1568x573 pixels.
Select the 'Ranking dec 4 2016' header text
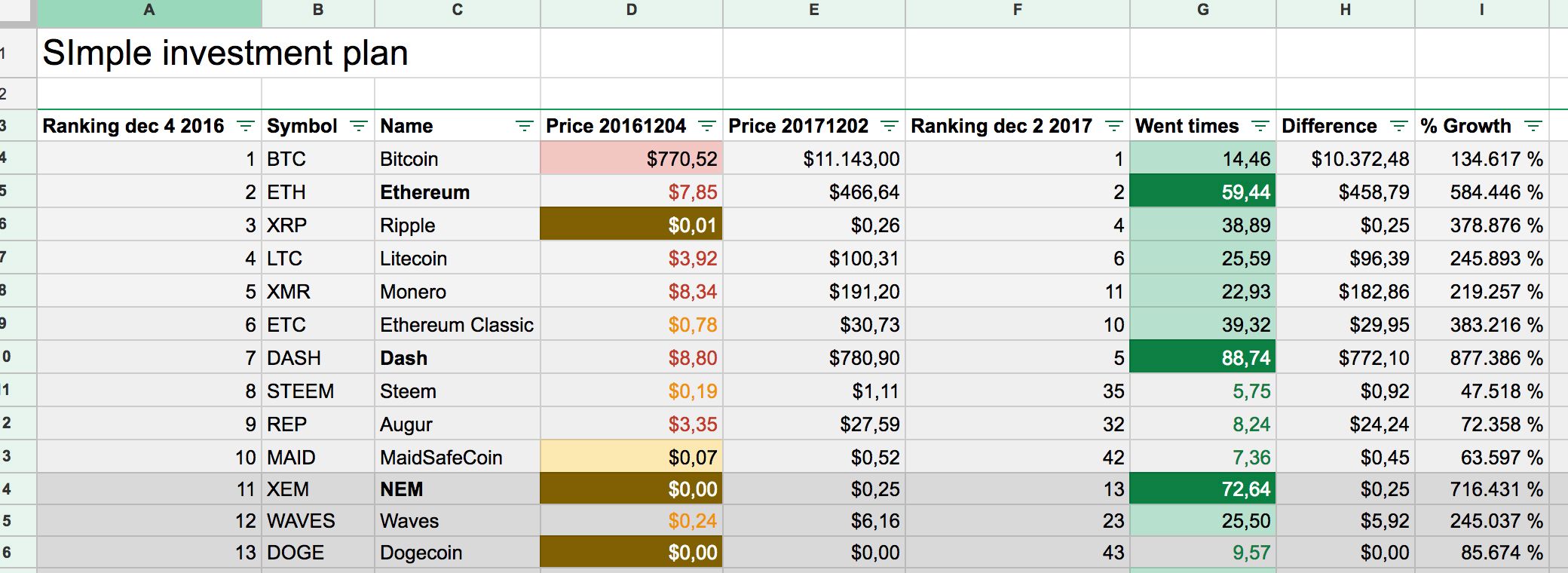point(133,126)
